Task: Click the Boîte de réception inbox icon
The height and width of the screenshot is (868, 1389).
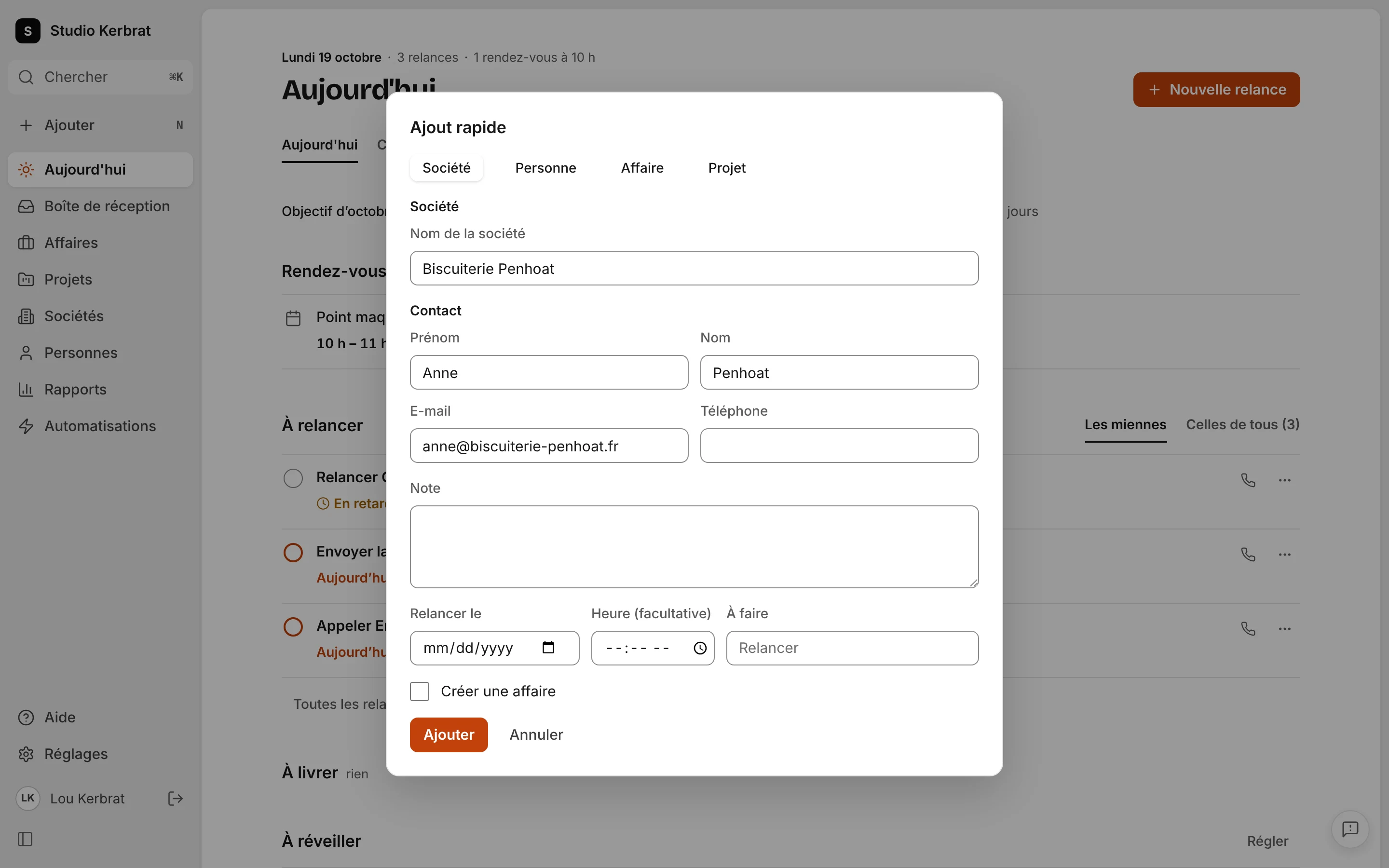Action: point(26,206)
